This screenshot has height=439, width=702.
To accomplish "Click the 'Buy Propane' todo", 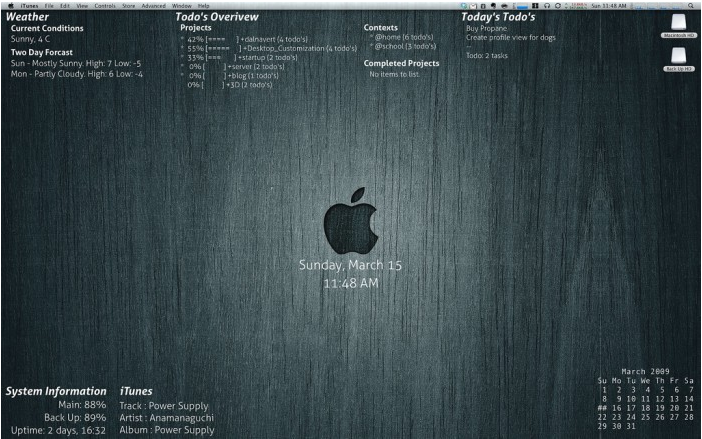I will [x=487, y=28].
